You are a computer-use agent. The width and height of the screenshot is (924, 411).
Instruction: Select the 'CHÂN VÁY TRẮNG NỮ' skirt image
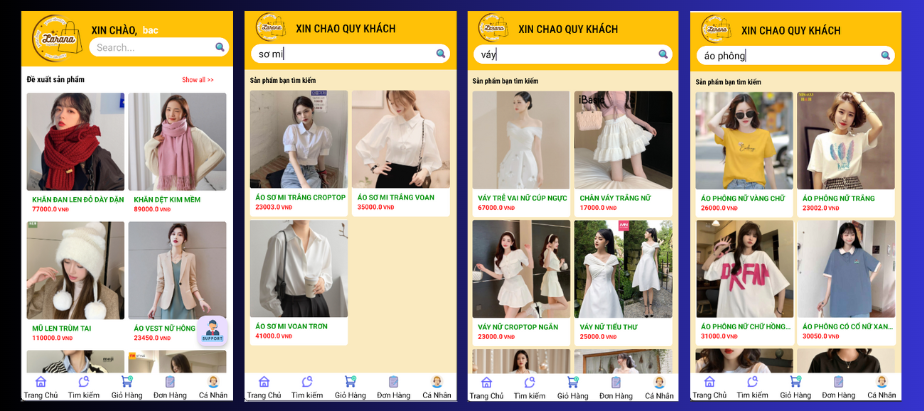[623, 140]
